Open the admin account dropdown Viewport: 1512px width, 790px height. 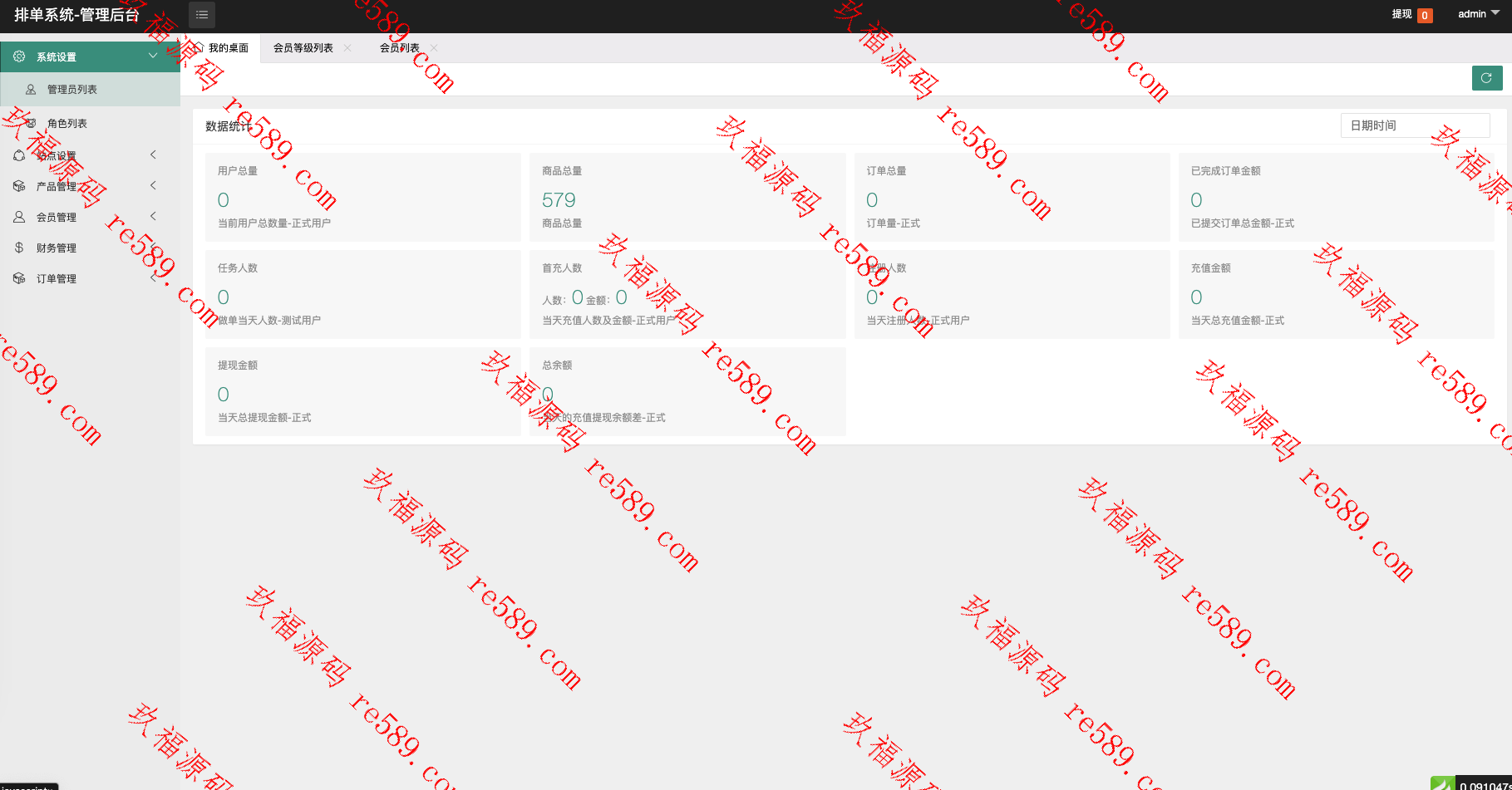[1479, 14]
